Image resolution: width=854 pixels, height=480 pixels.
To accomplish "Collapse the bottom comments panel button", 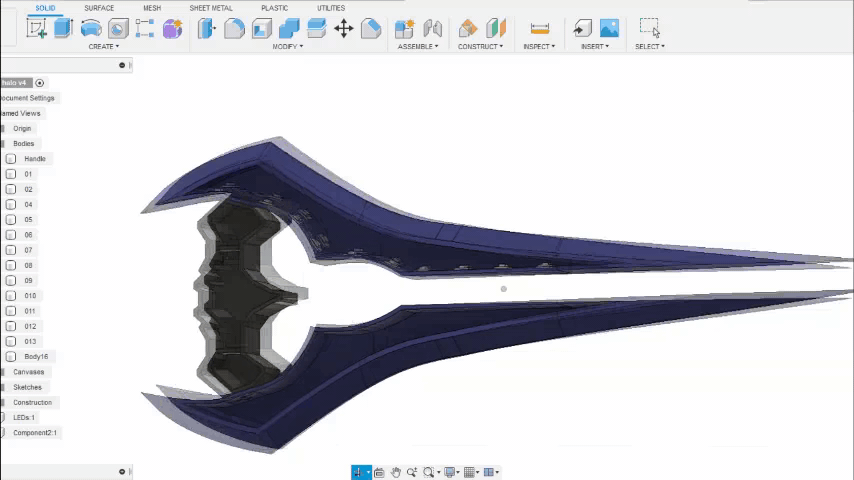I will (x=122, y=472).
